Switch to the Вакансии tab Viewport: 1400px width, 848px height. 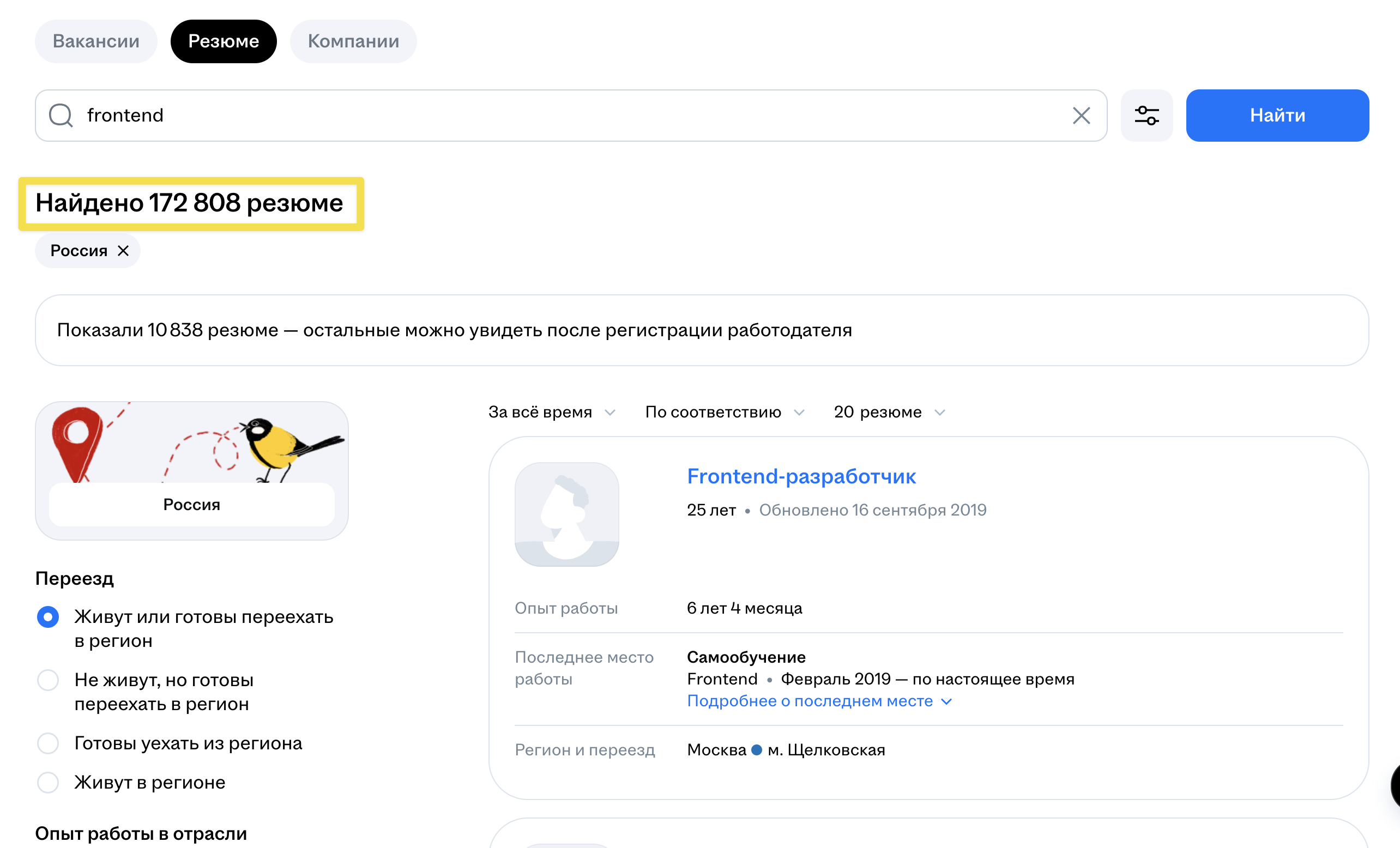point(96,41)
